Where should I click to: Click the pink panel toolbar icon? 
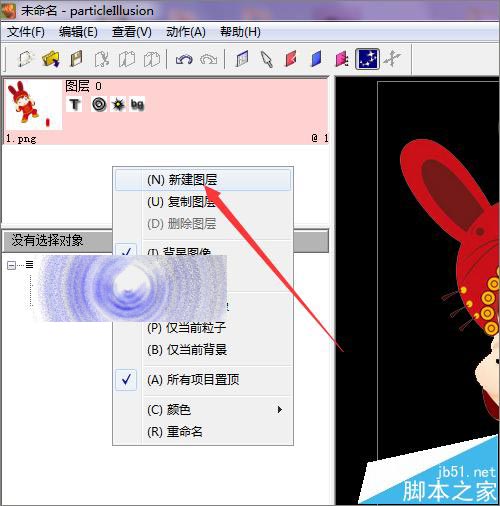tap(342, 59)
